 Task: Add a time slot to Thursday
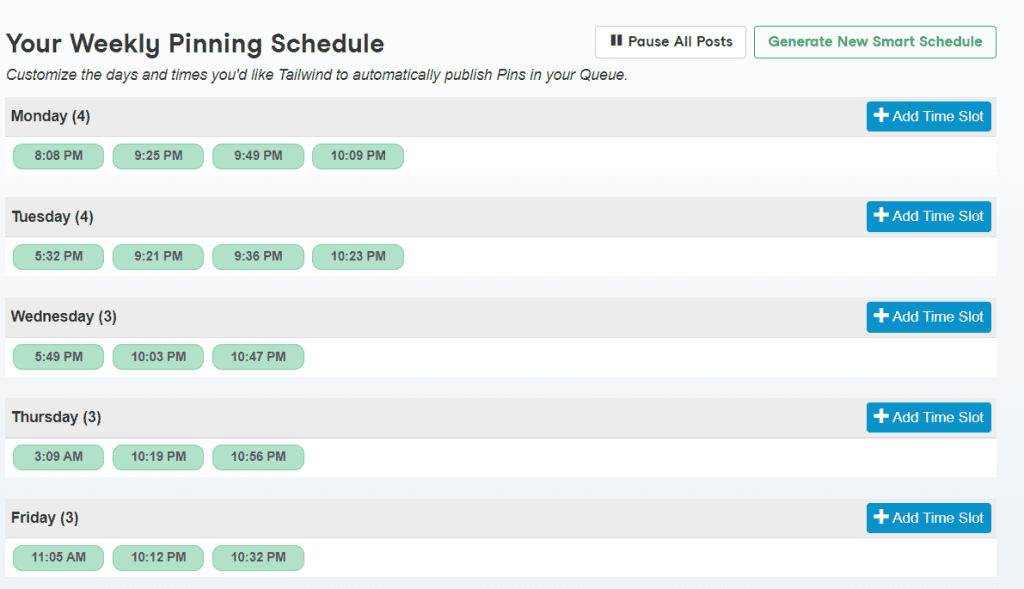(928, 417)
